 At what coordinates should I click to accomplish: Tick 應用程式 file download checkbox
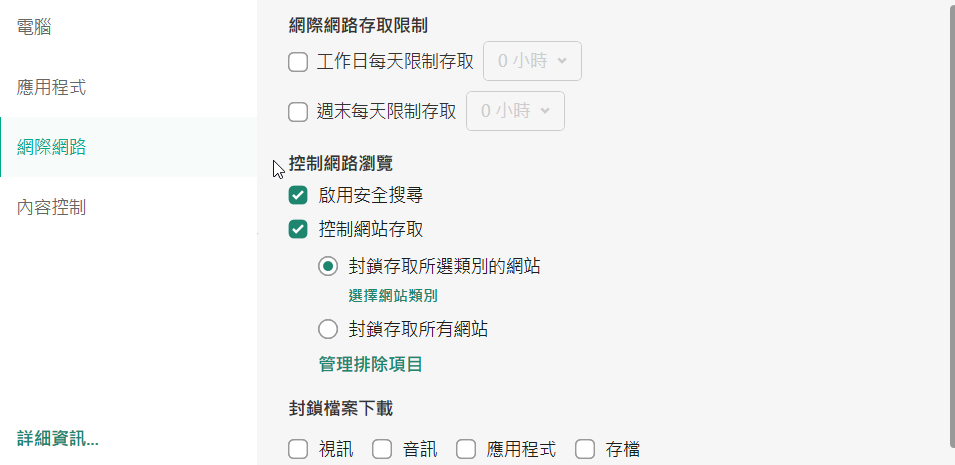[x=466, y=450]
